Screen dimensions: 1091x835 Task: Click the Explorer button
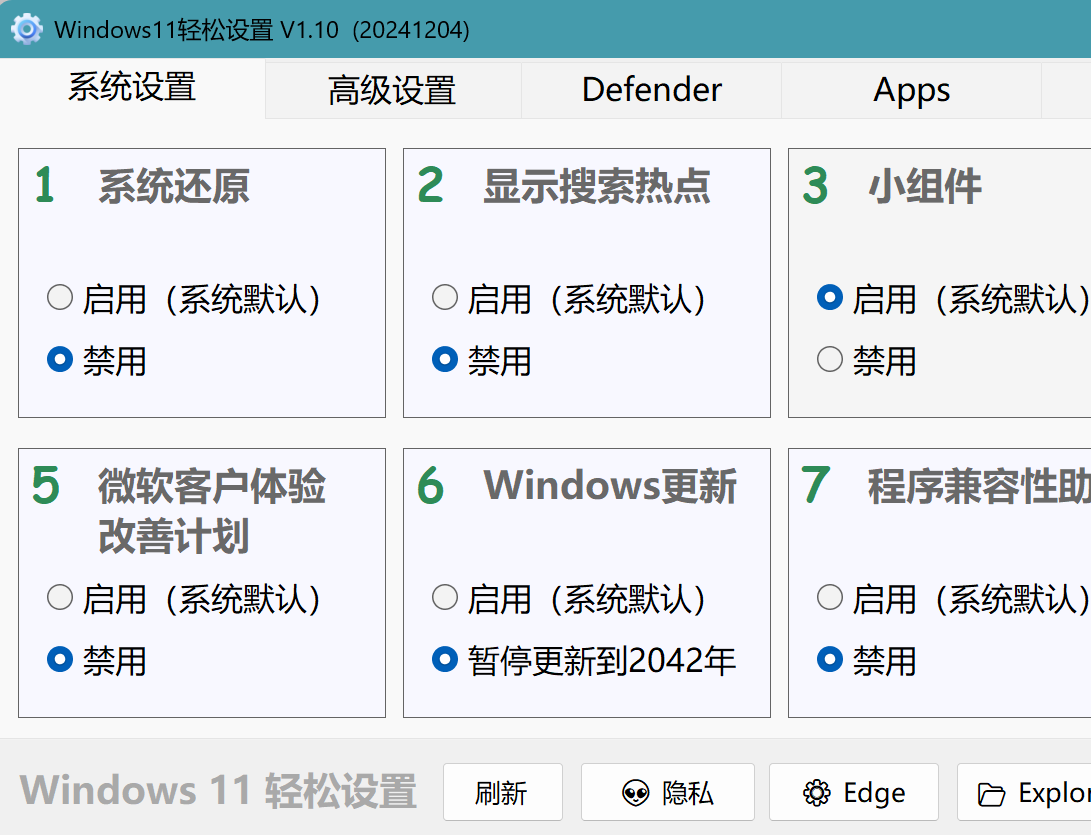[1024, 792]
